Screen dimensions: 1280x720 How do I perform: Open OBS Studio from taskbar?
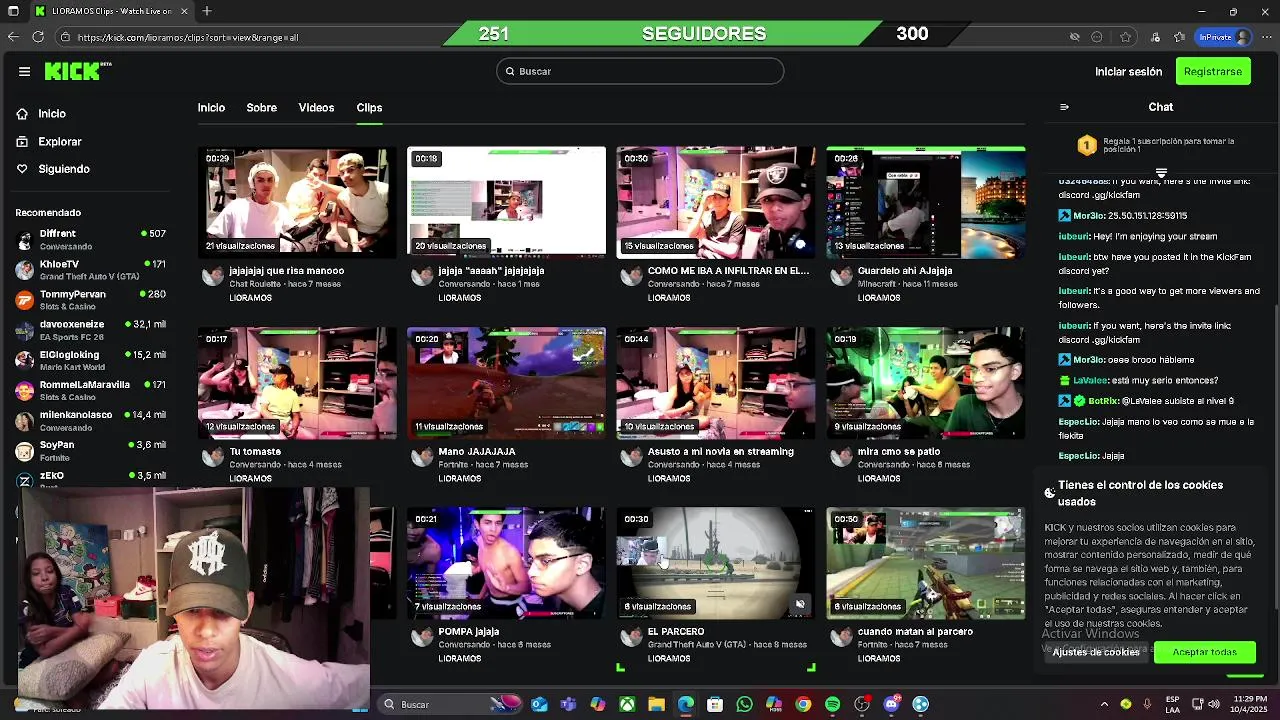click(x=862, y=704)
